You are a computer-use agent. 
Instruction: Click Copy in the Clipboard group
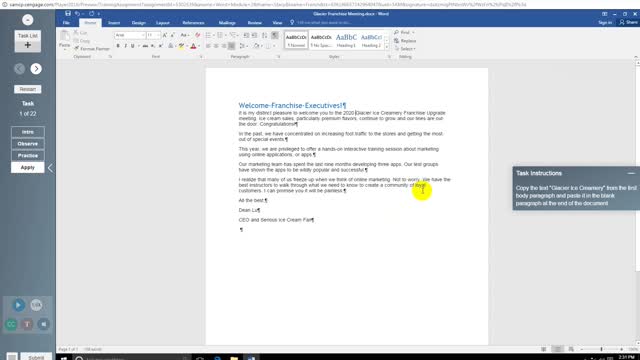[81, 41]
